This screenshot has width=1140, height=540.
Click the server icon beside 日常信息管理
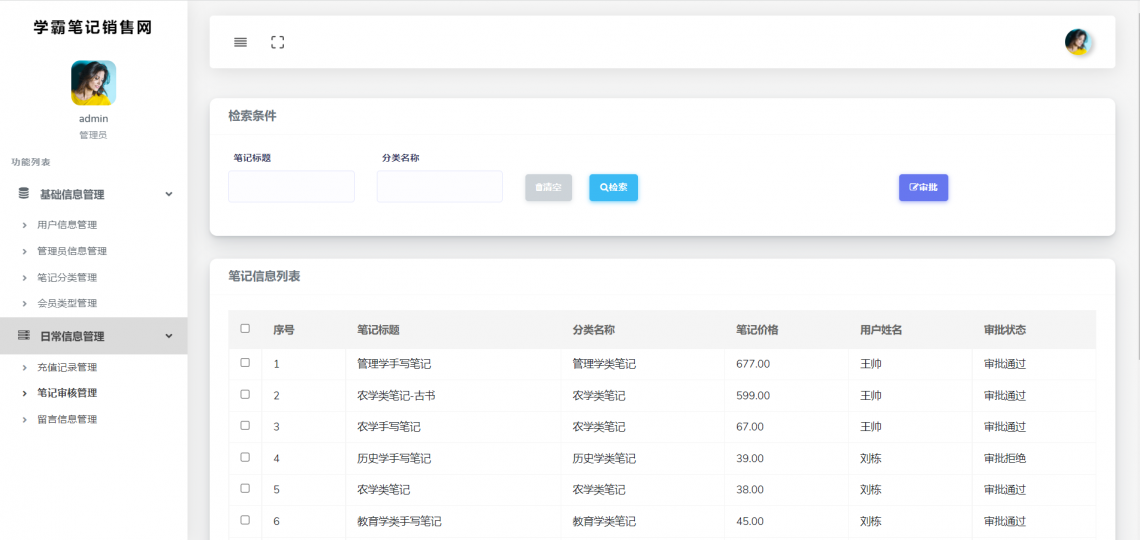click(x=24, y=335)
